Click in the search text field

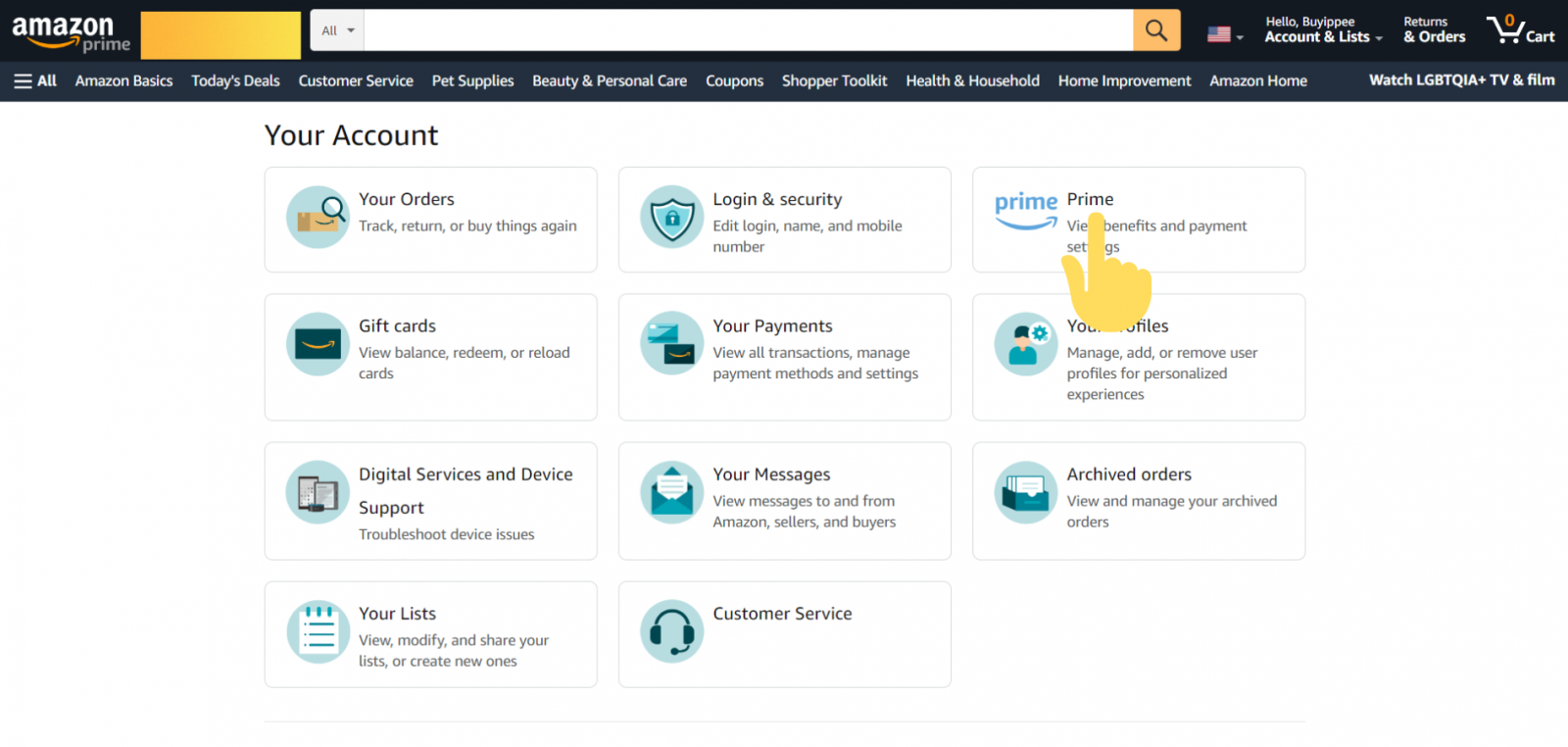749,30
